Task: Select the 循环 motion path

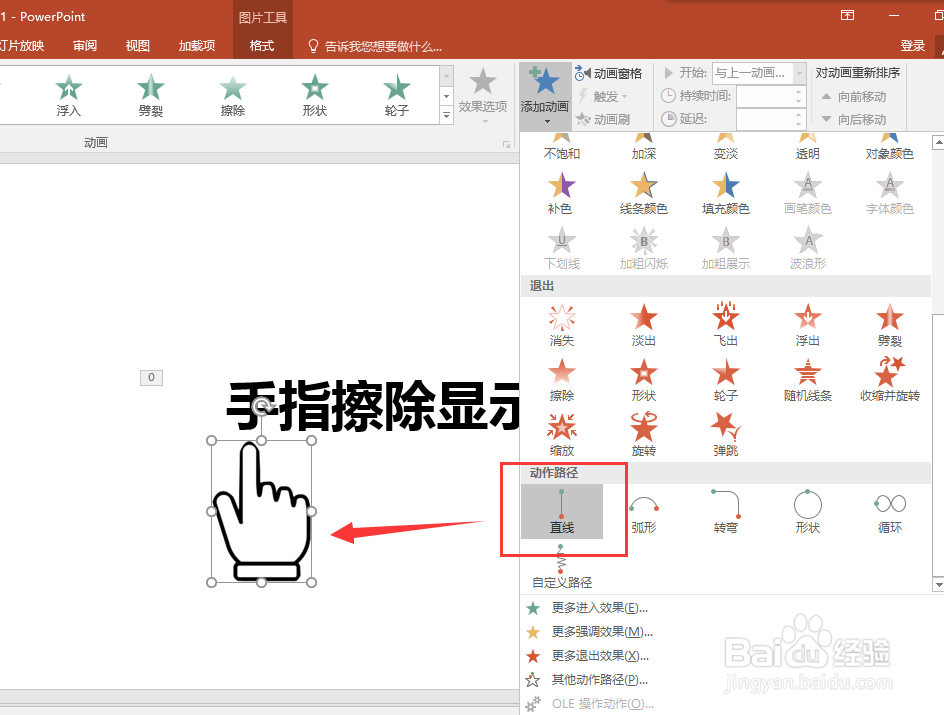Action: [x=889, y=512]
